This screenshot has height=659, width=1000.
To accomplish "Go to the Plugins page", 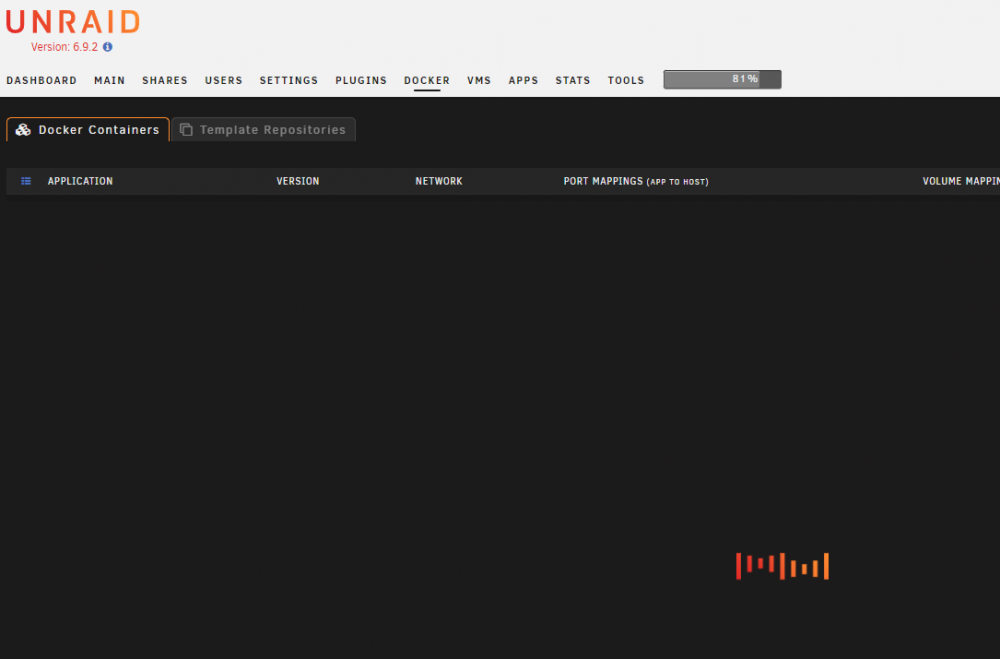I will (361, 80).
